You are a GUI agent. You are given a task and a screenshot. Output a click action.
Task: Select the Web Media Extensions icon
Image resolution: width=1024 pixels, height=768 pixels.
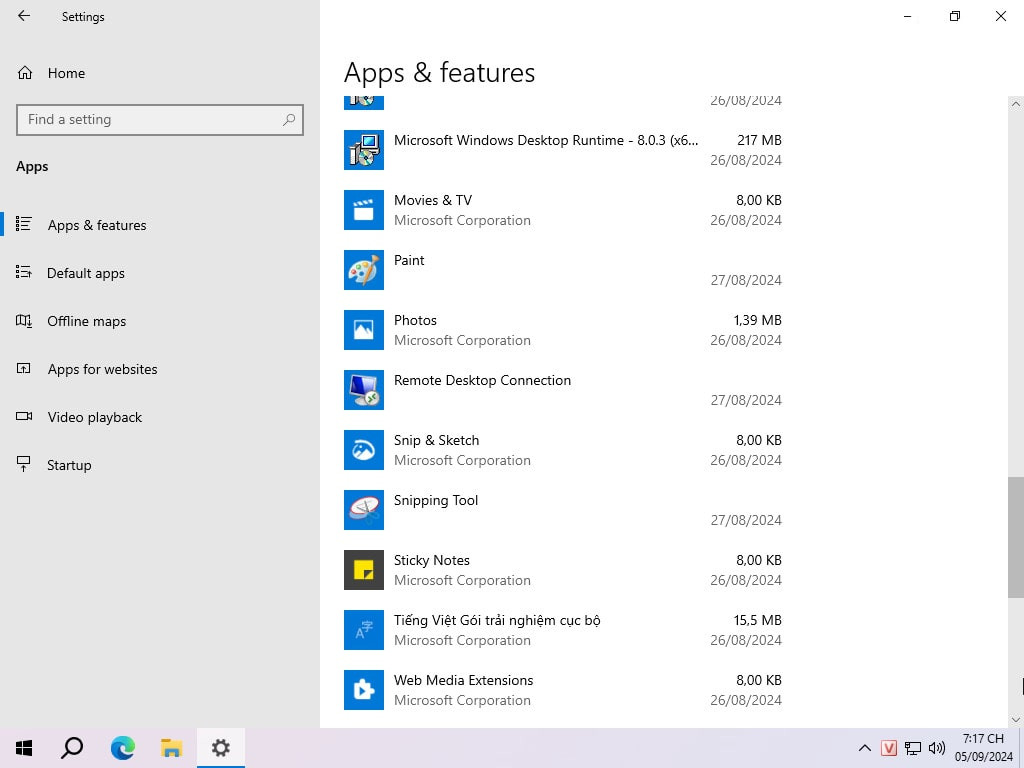(363, 690)
